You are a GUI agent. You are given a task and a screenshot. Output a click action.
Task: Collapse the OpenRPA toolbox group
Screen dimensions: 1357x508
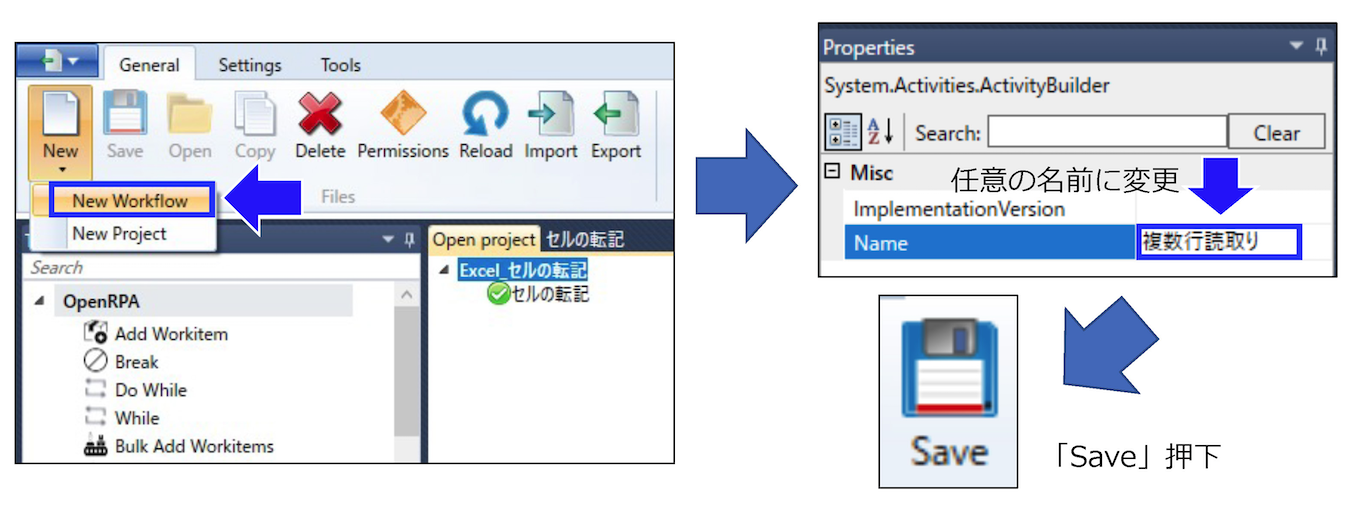38,301
